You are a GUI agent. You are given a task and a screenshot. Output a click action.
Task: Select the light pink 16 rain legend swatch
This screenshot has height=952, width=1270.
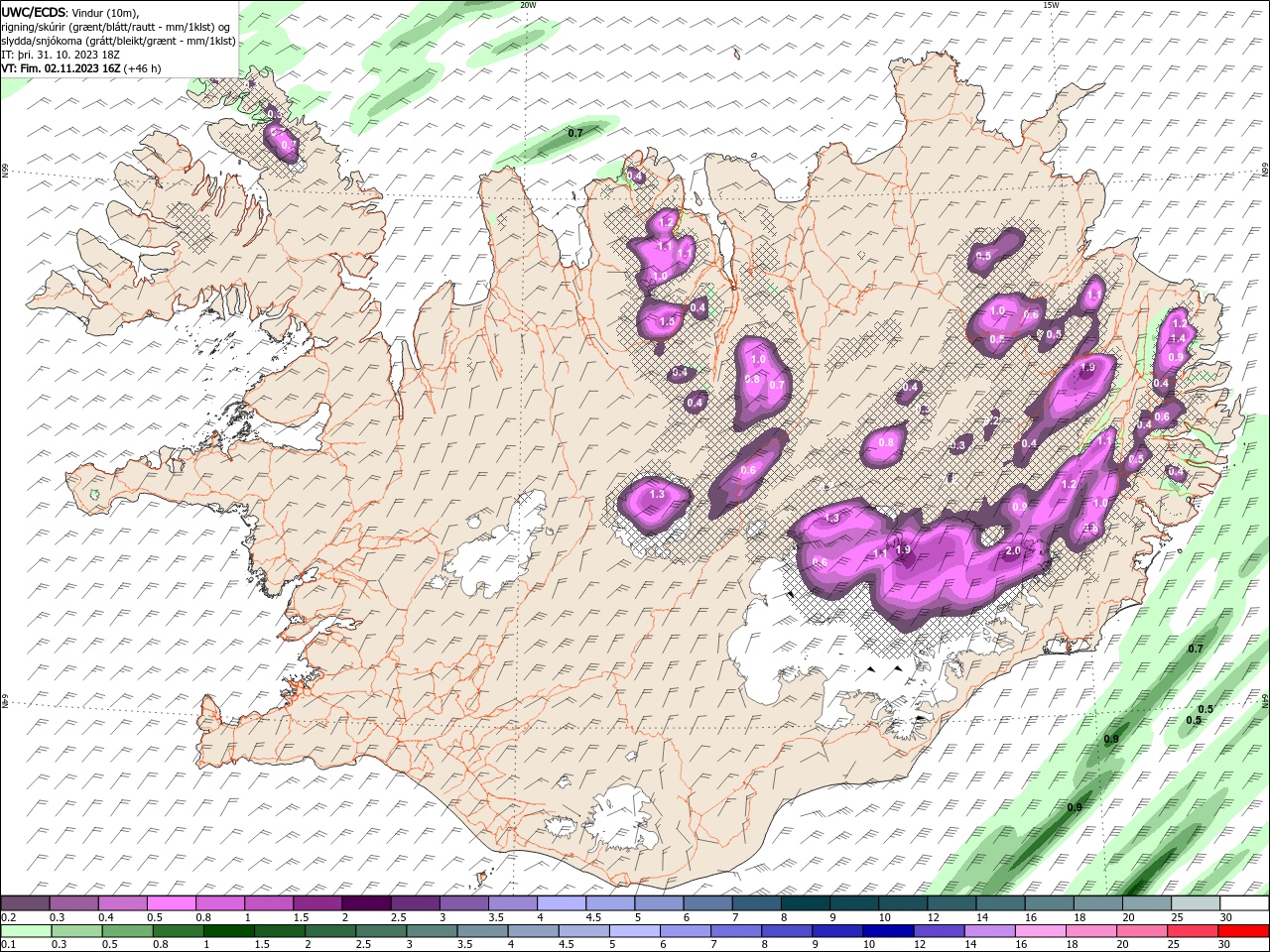click(x=1041, y=931)
